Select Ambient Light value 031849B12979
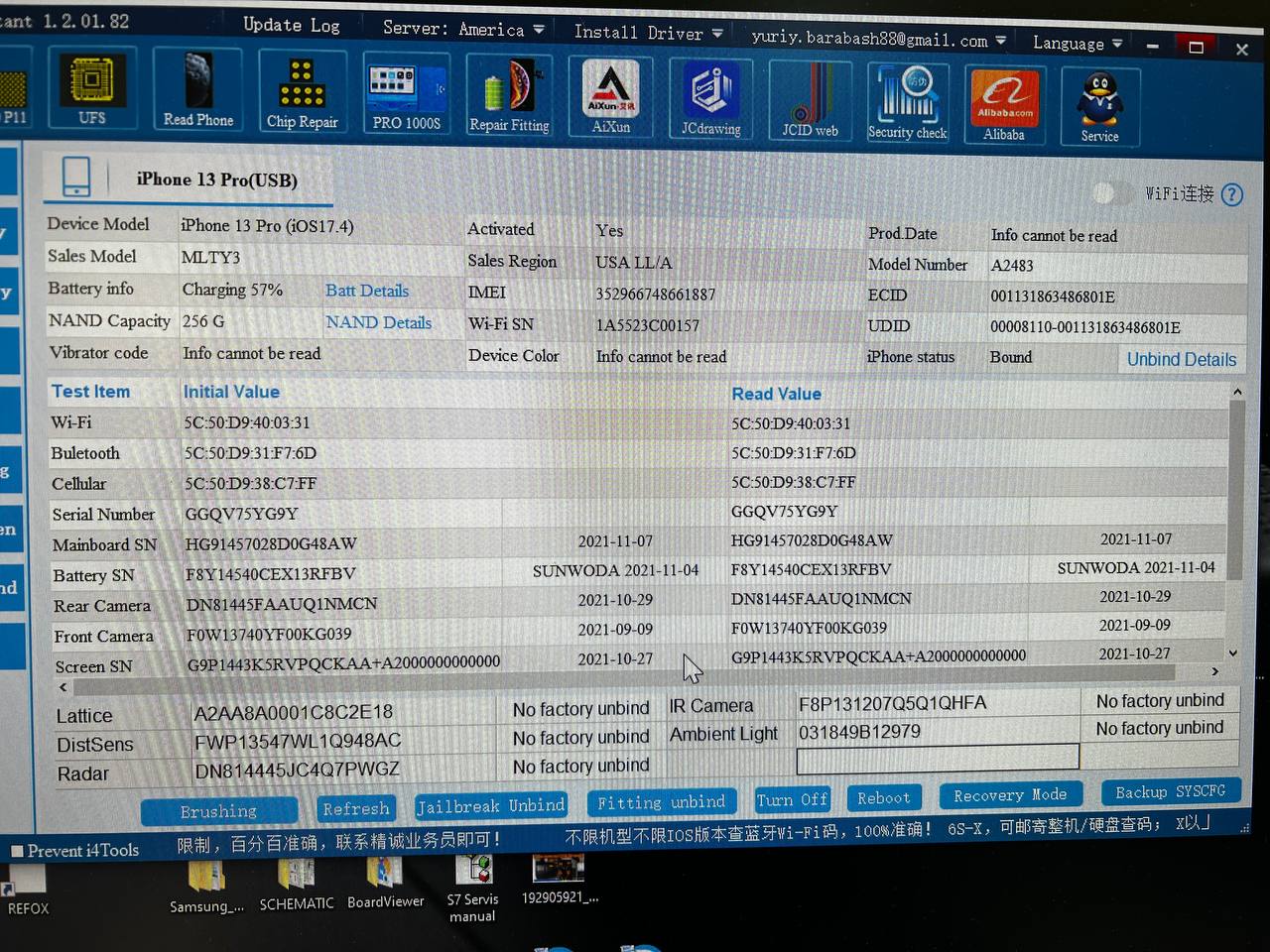Viewport: 1270px width, 952px height. click(859, 732)
